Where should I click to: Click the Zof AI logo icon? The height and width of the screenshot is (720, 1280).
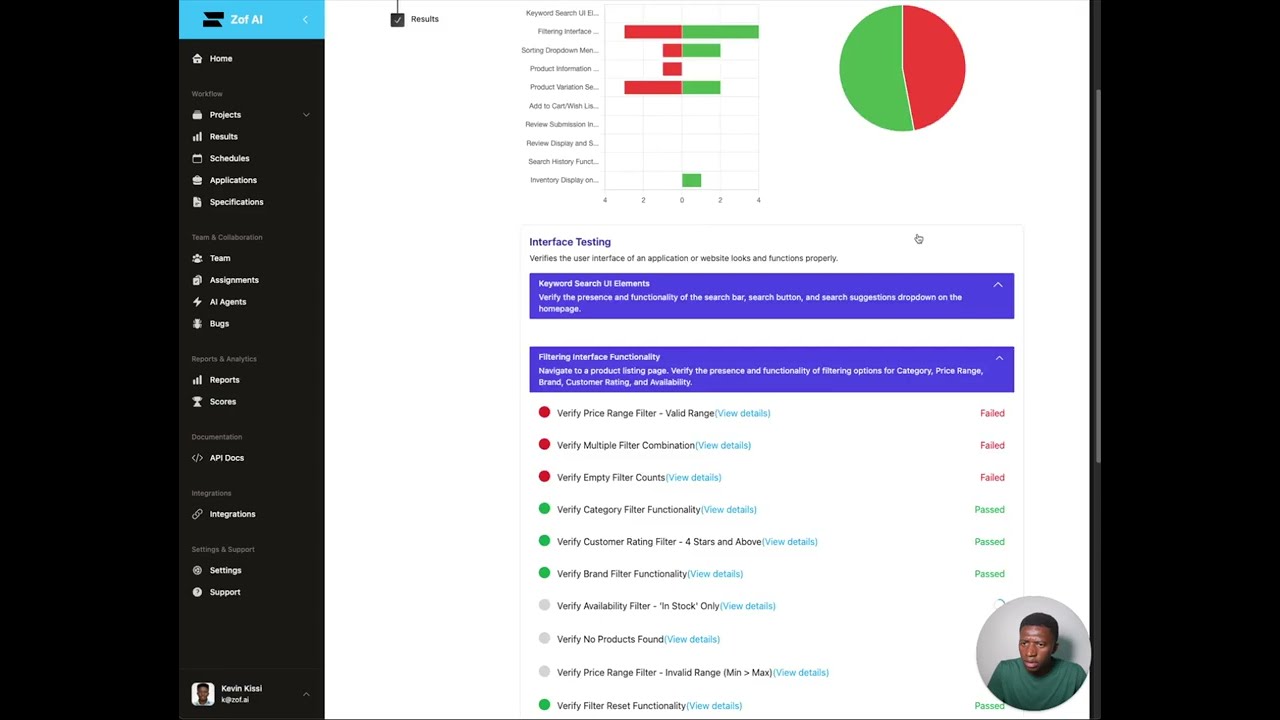[212, 19]
